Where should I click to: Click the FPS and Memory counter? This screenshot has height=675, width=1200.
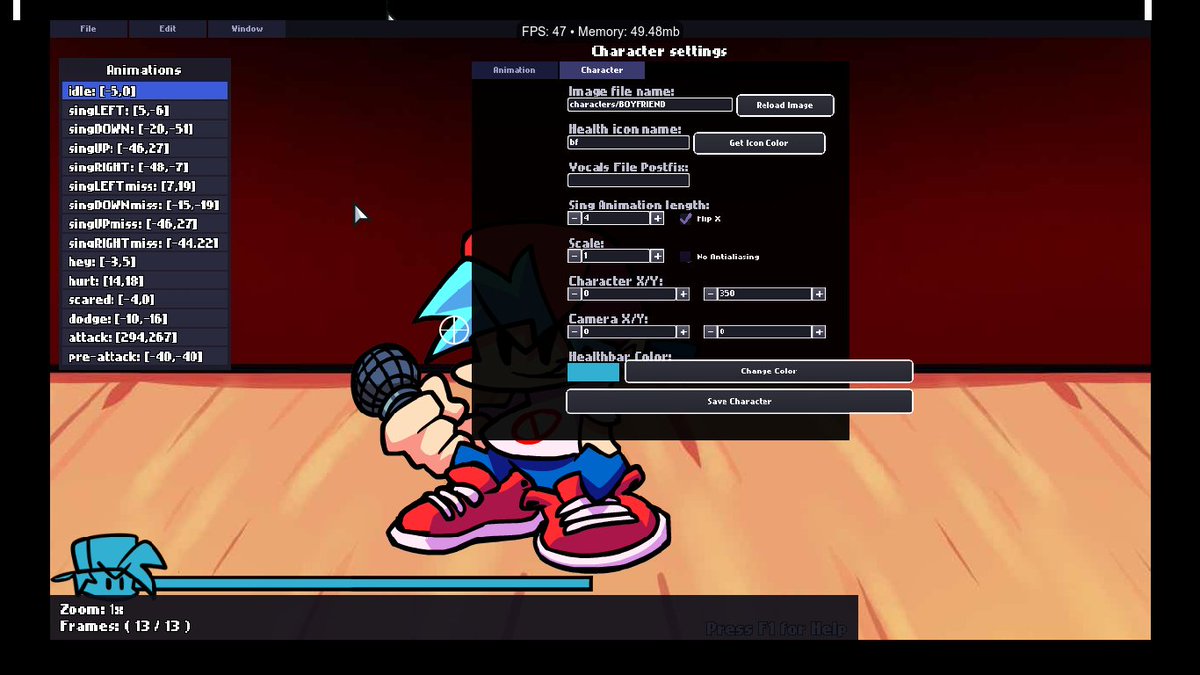coord(601,32)
